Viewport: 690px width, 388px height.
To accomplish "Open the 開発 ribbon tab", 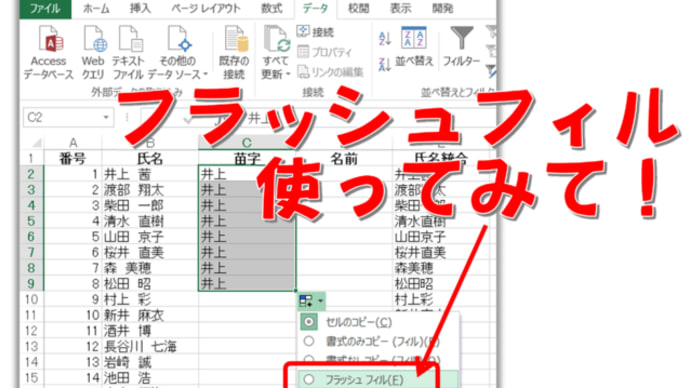I will [x=442, y=8].
